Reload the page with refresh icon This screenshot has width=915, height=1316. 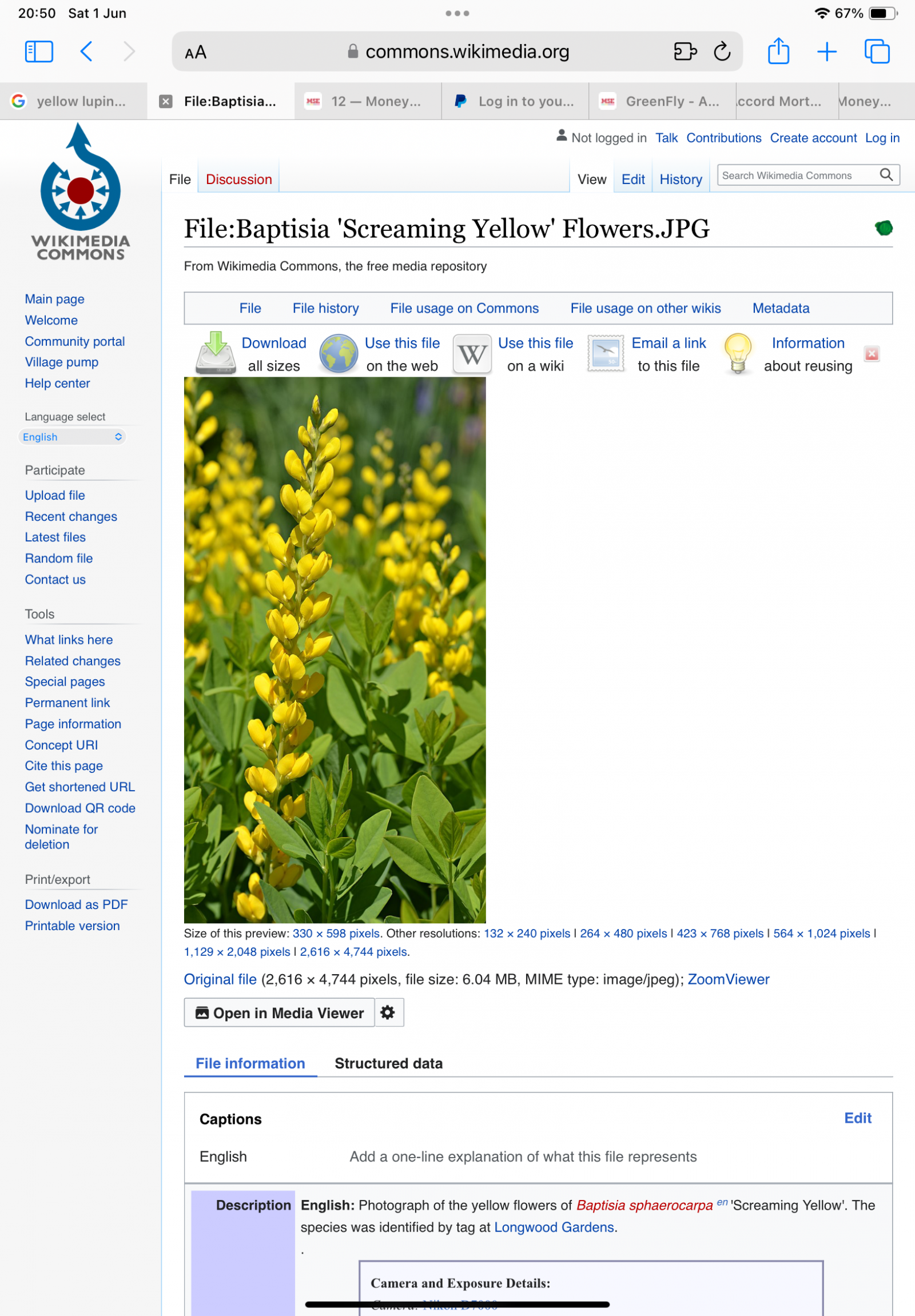click(x=722, y=51)
